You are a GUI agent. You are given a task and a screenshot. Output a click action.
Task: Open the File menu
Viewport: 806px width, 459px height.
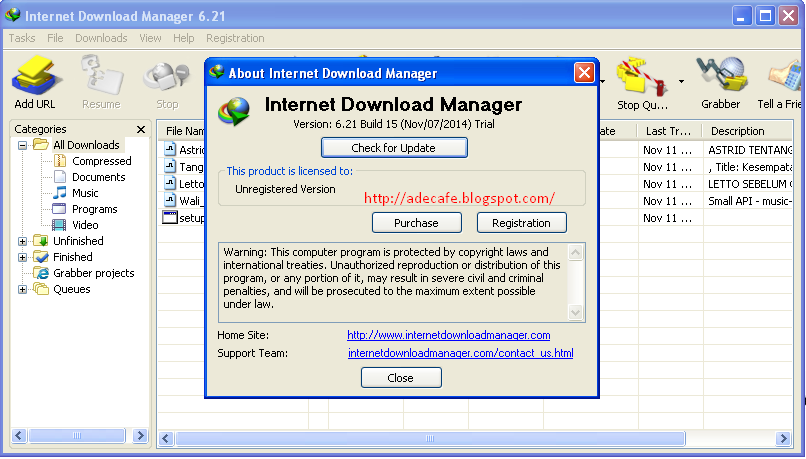[x=55, y=38]
